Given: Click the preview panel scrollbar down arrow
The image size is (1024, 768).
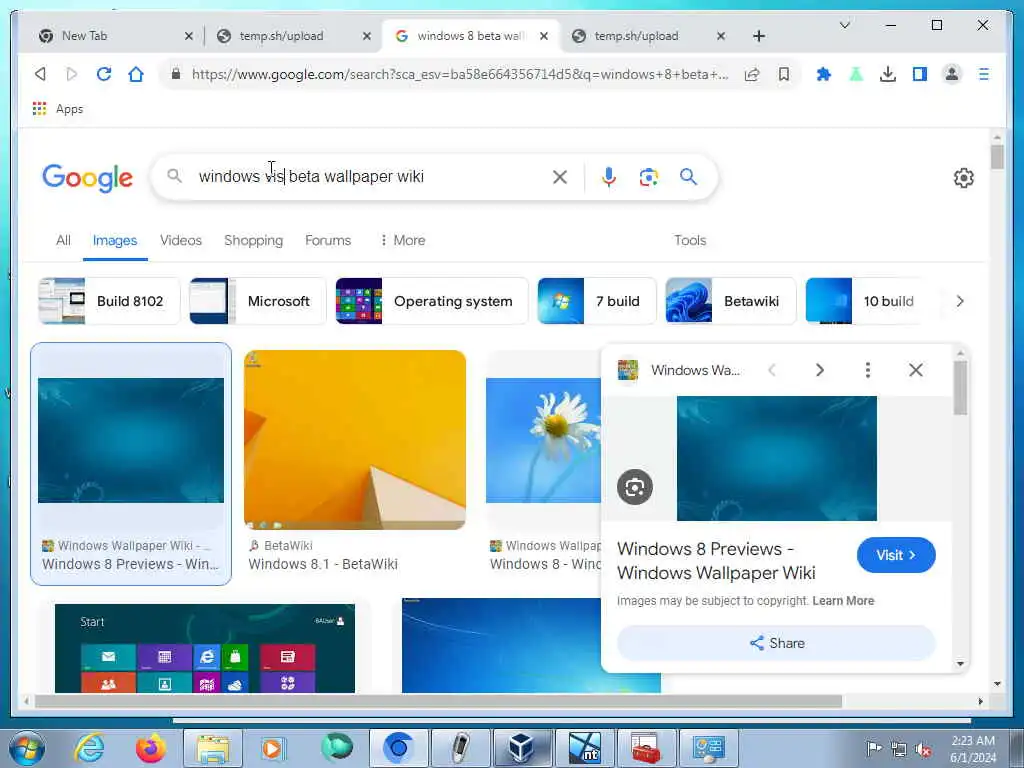Looking at the screenshot, I should [x=960, y=664].
